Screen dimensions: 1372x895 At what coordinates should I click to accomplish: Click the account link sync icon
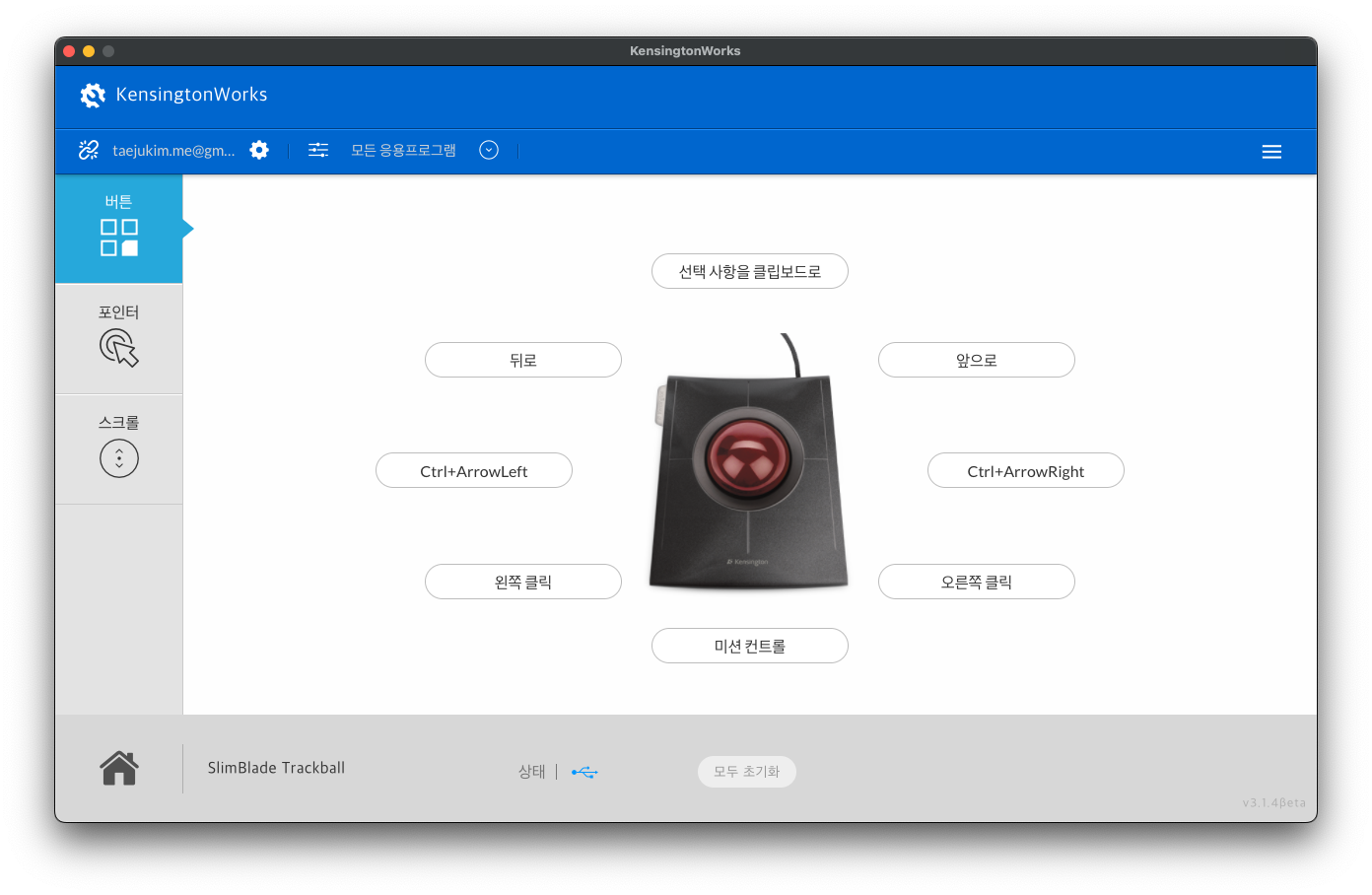click(x=89, y=150)
